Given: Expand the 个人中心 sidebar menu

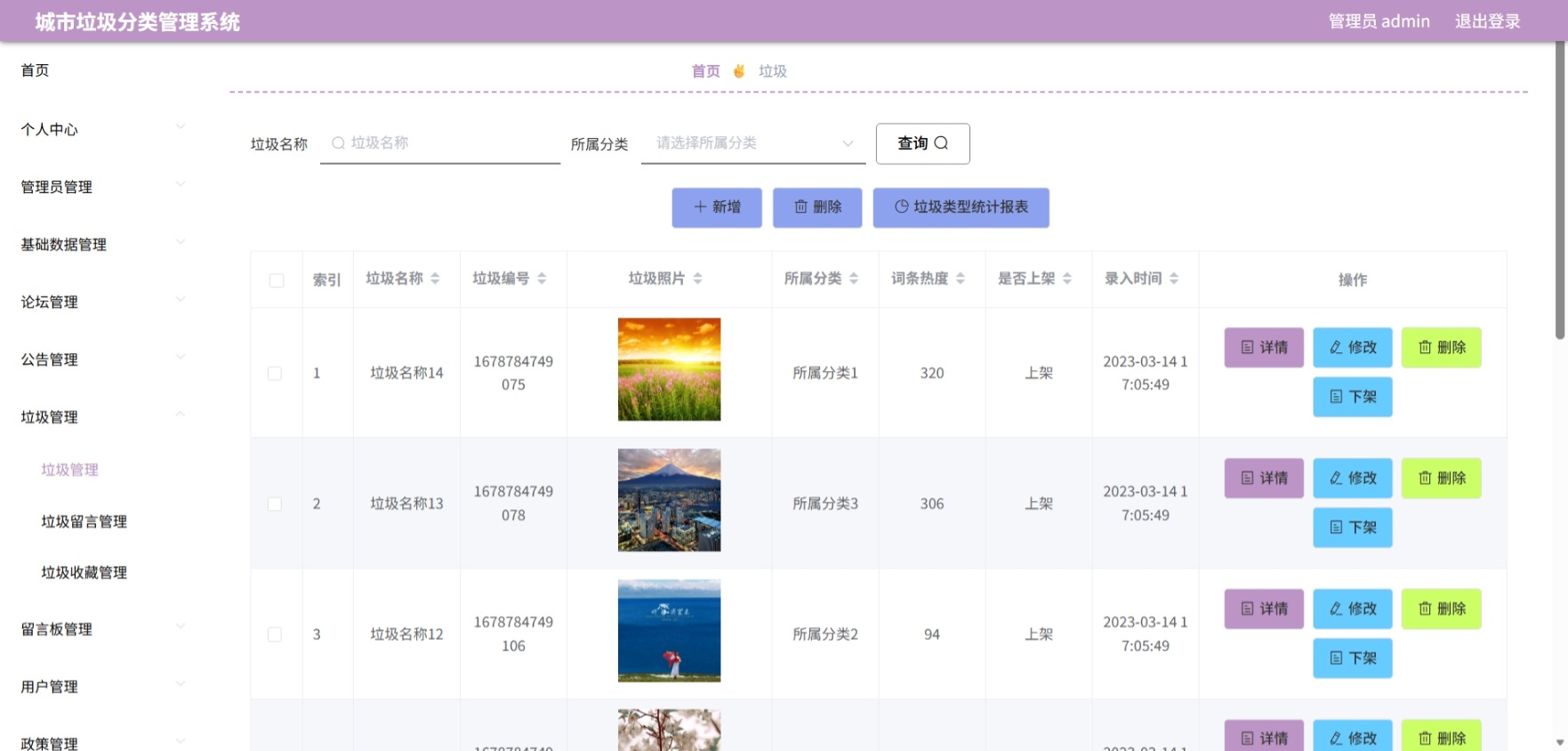Looking at the screenshot, I should point(103,129).
